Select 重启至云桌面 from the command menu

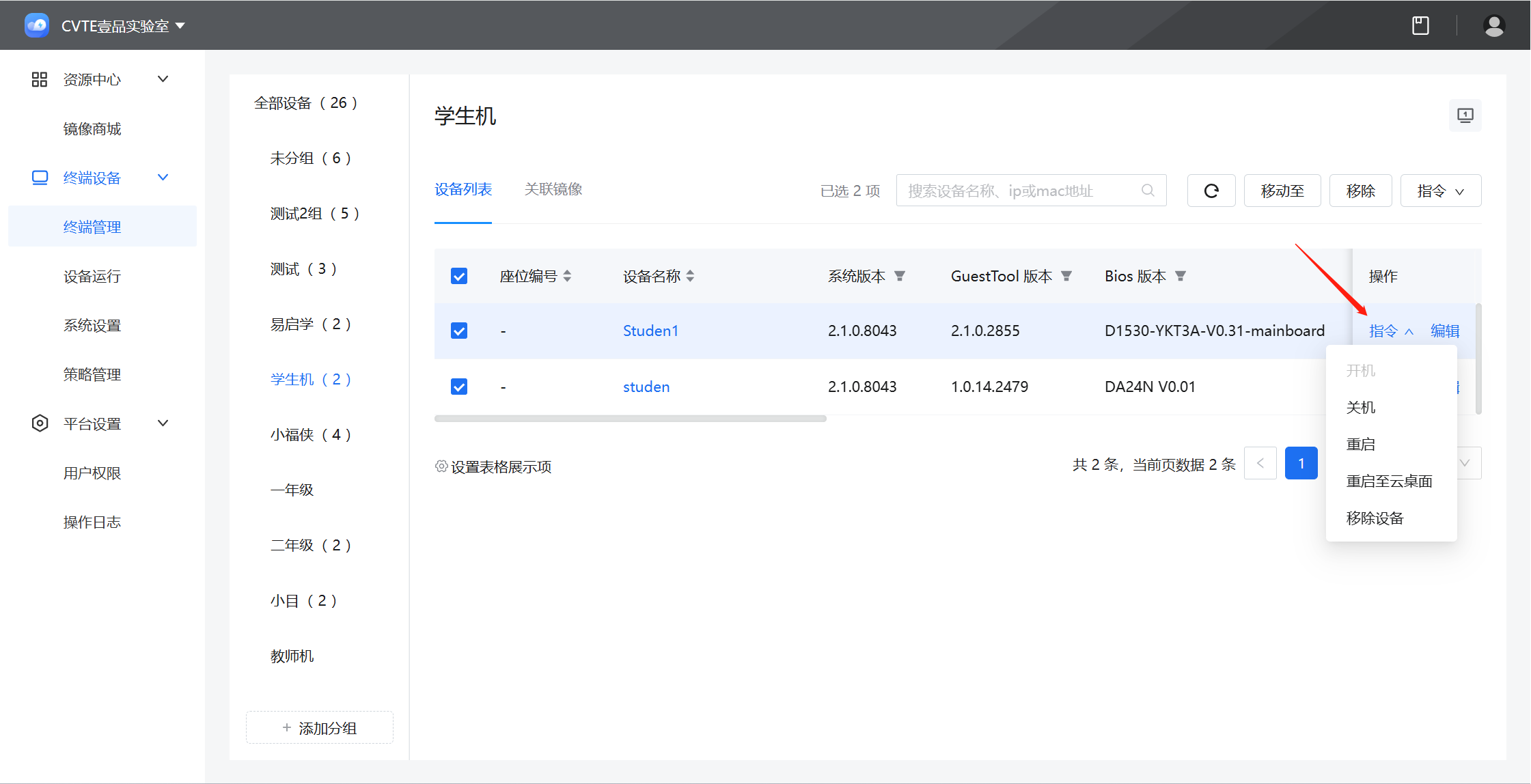click(1392, 481)
